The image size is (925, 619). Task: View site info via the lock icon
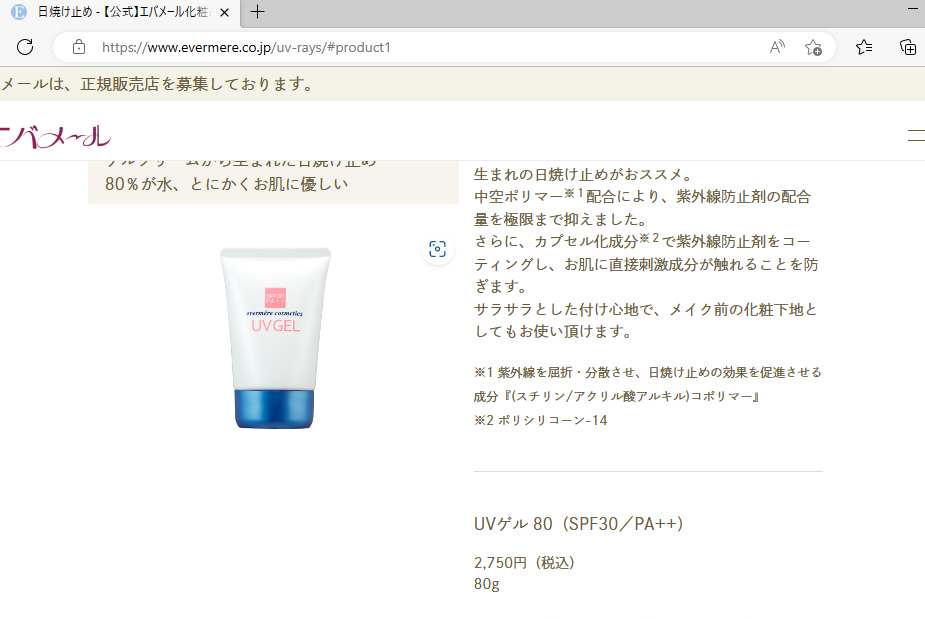78,47
